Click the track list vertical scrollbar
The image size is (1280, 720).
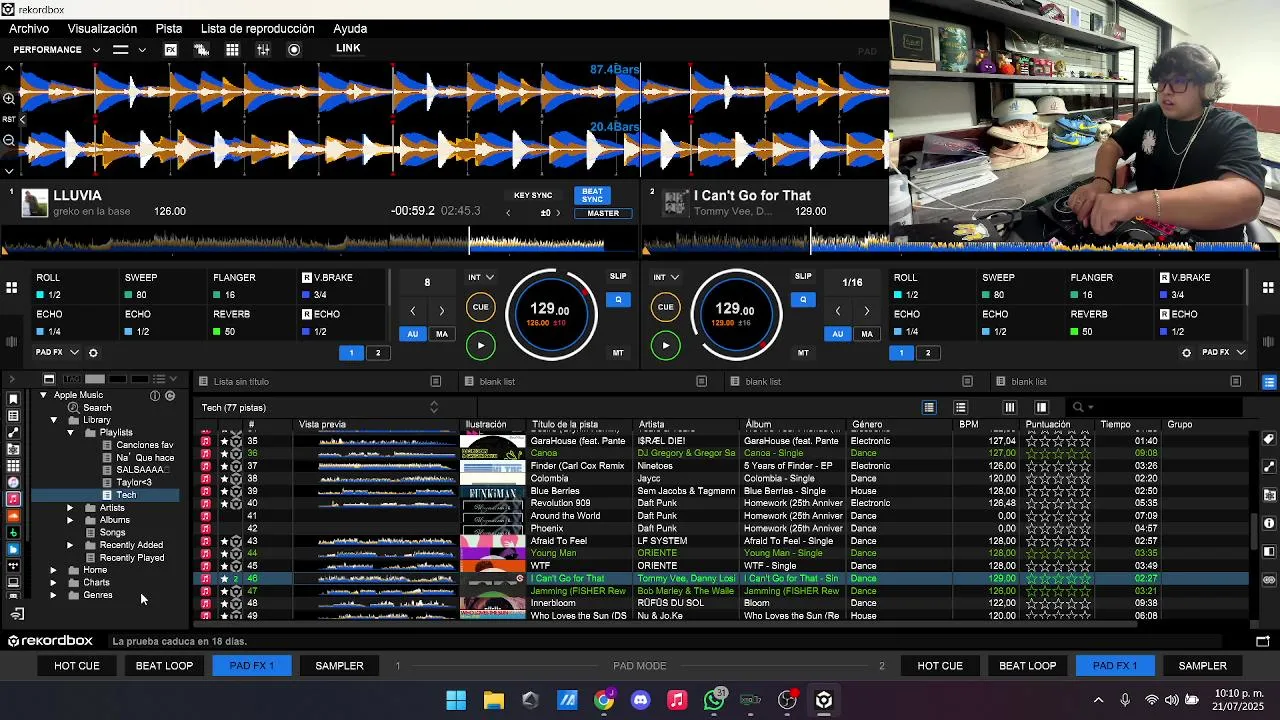[1254, 530]
